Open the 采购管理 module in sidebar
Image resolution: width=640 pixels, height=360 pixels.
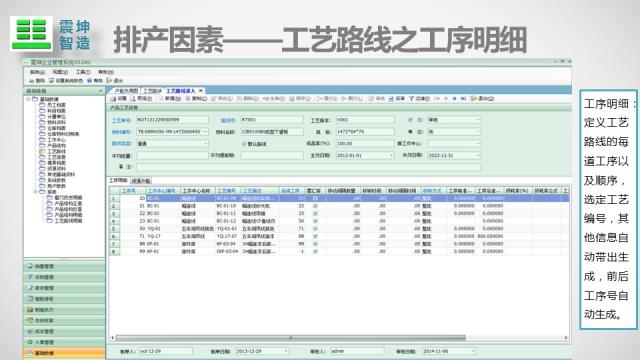click(x=64, y=277)
